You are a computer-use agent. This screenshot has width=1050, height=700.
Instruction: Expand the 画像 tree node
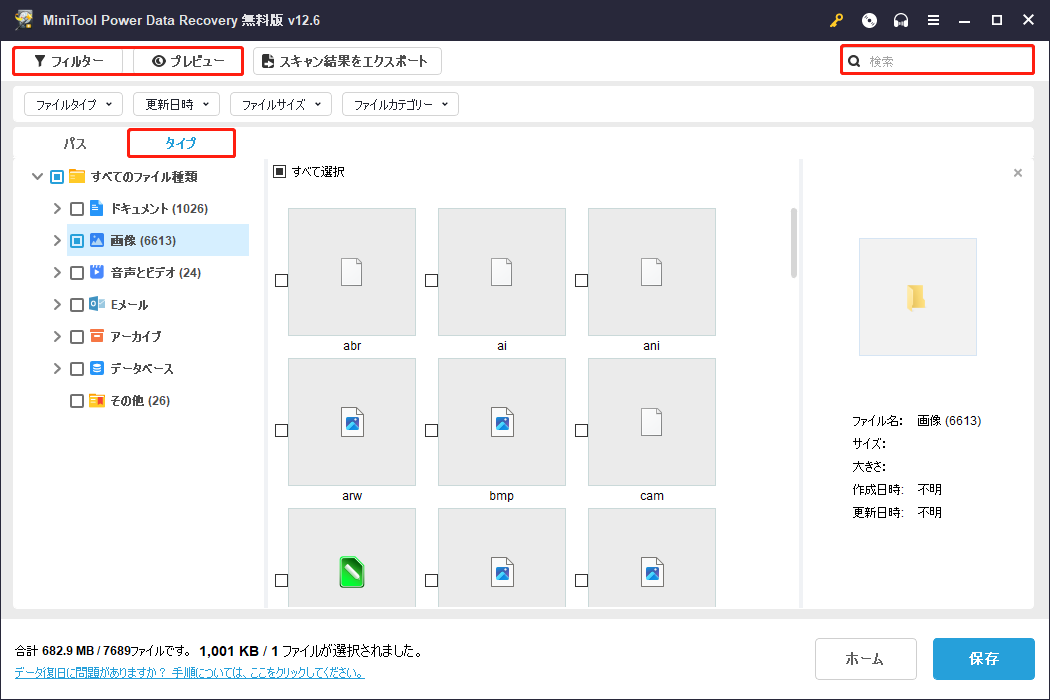[57, 240]
